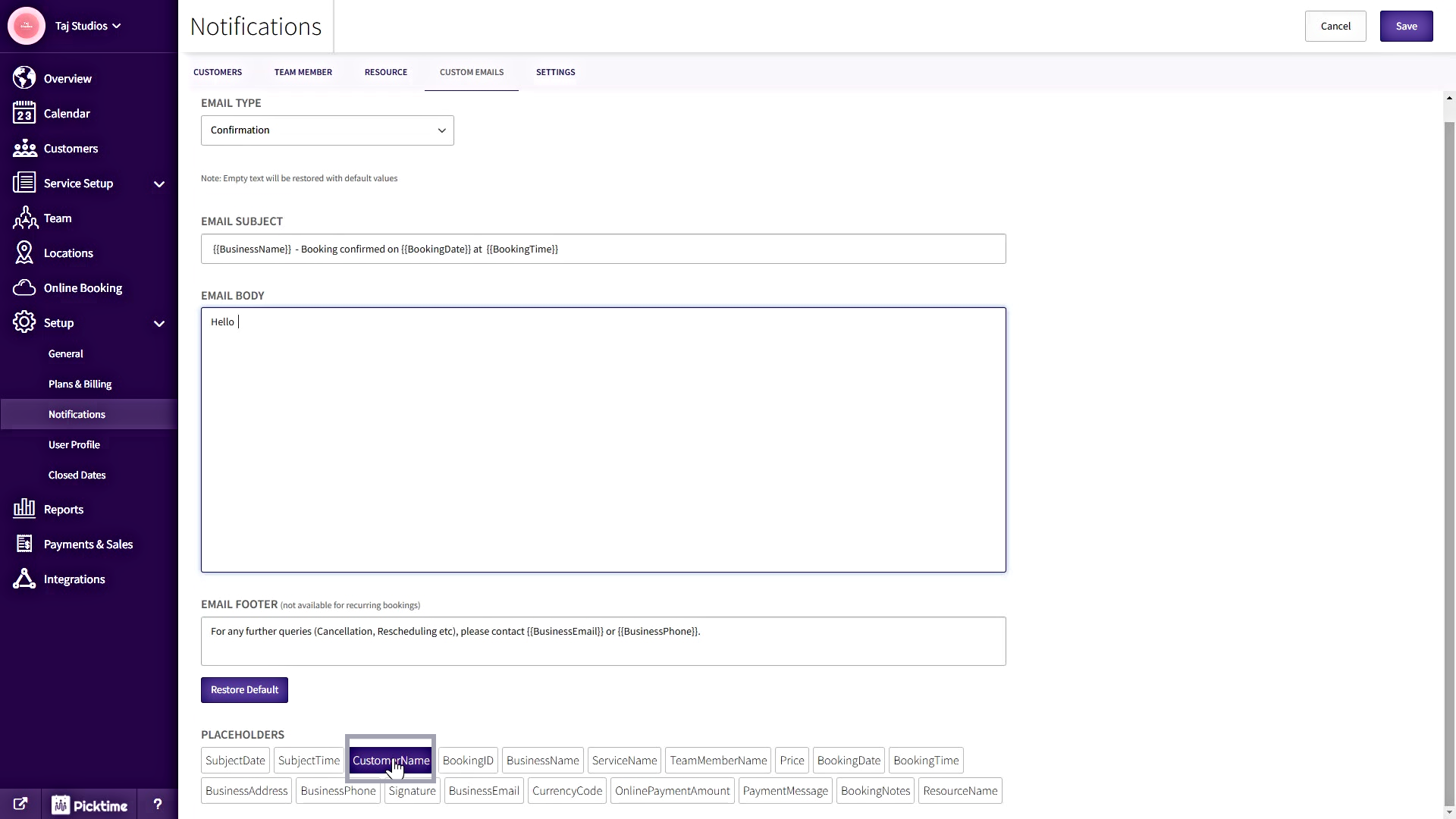Open the Integrations icon in sidebar
The height and width of the screenshot is (819, 1456).
coord(24,579)
